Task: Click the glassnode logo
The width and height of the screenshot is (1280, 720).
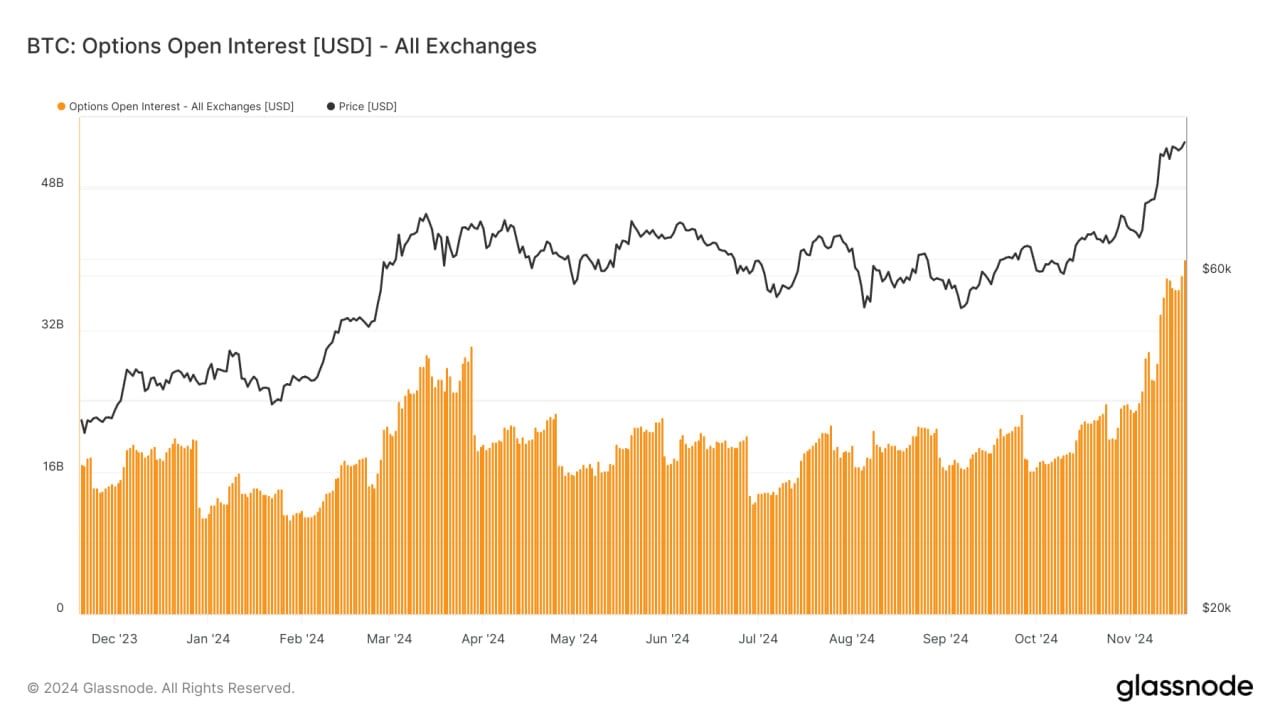Action: [1184, 687]
